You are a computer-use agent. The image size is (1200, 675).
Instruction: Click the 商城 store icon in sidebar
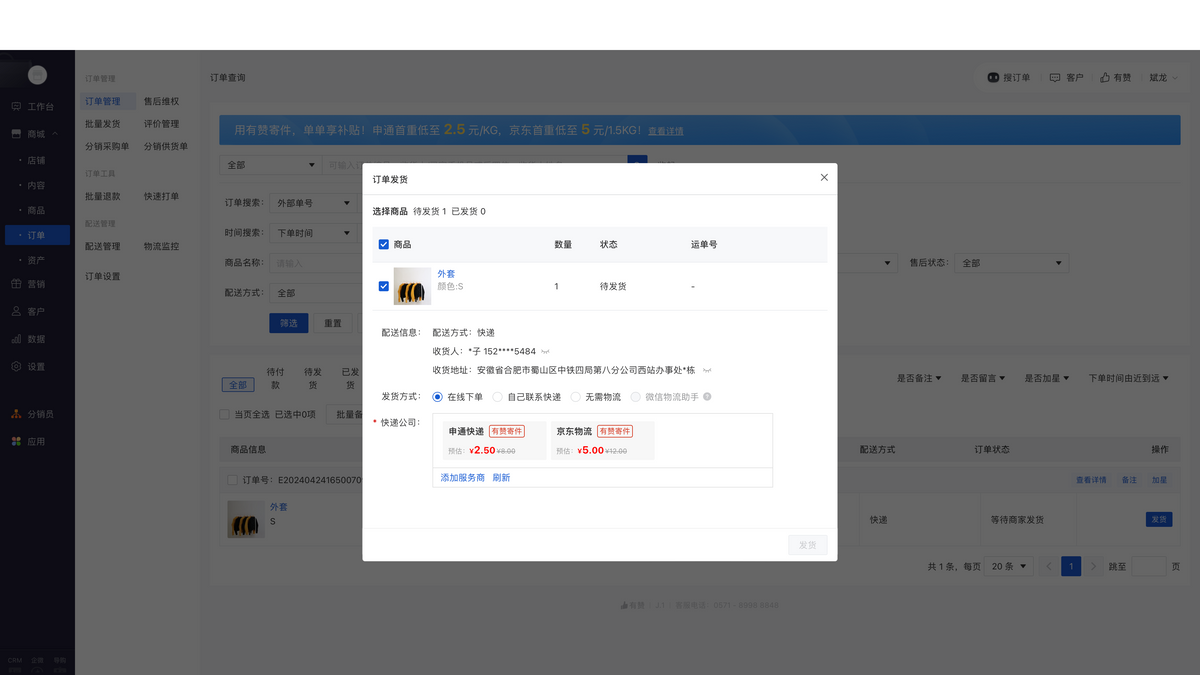coord(16,134)
